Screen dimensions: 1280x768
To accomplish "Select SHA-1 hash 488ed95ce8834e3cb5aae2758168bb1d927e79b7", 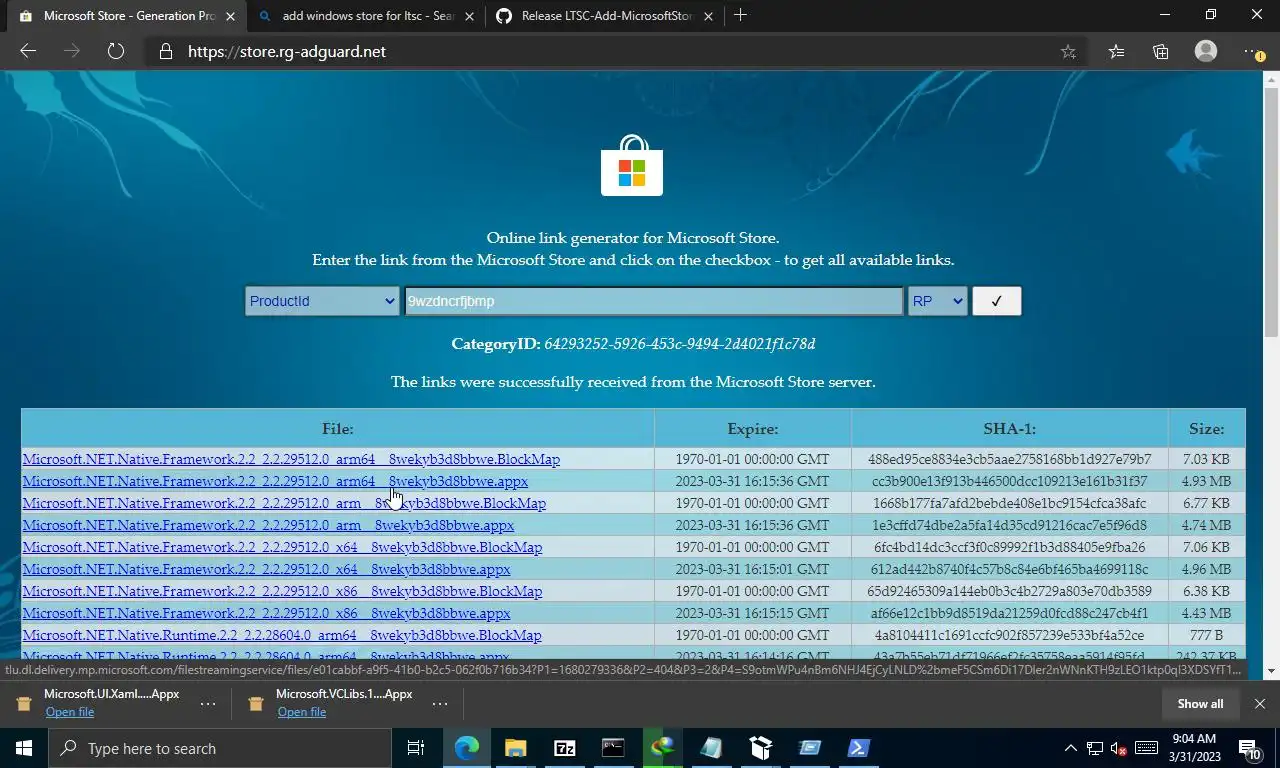I will [x=1009, y=459].
